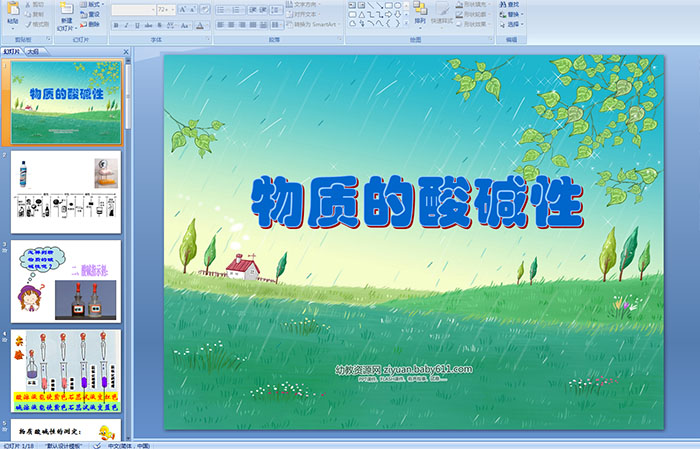
Task: Copy selection using the 复制 icon
Action: (x=28, y=14)
